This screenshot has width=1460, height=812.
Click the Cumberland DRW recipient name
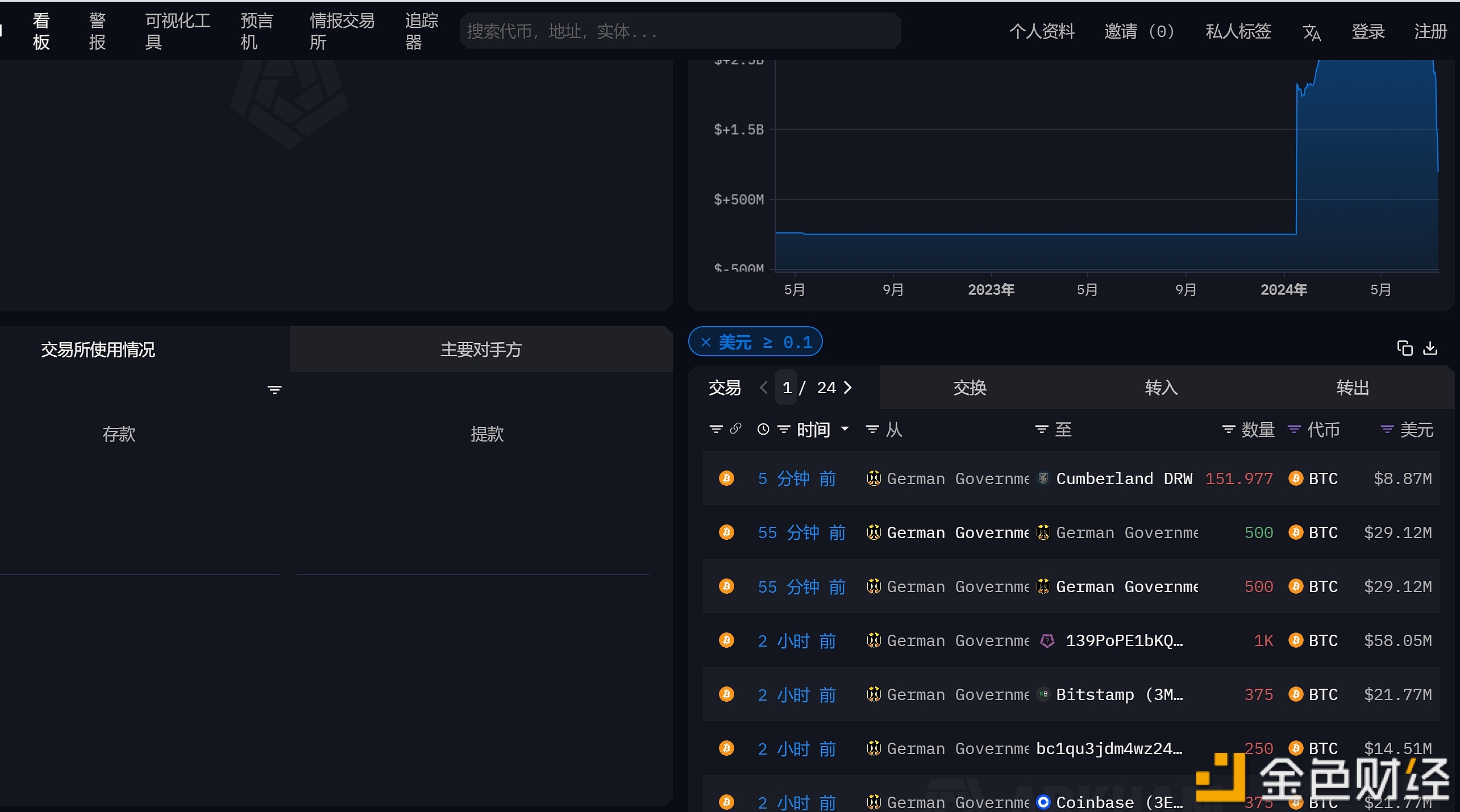pyautogui.click(x=1124, y=478)
